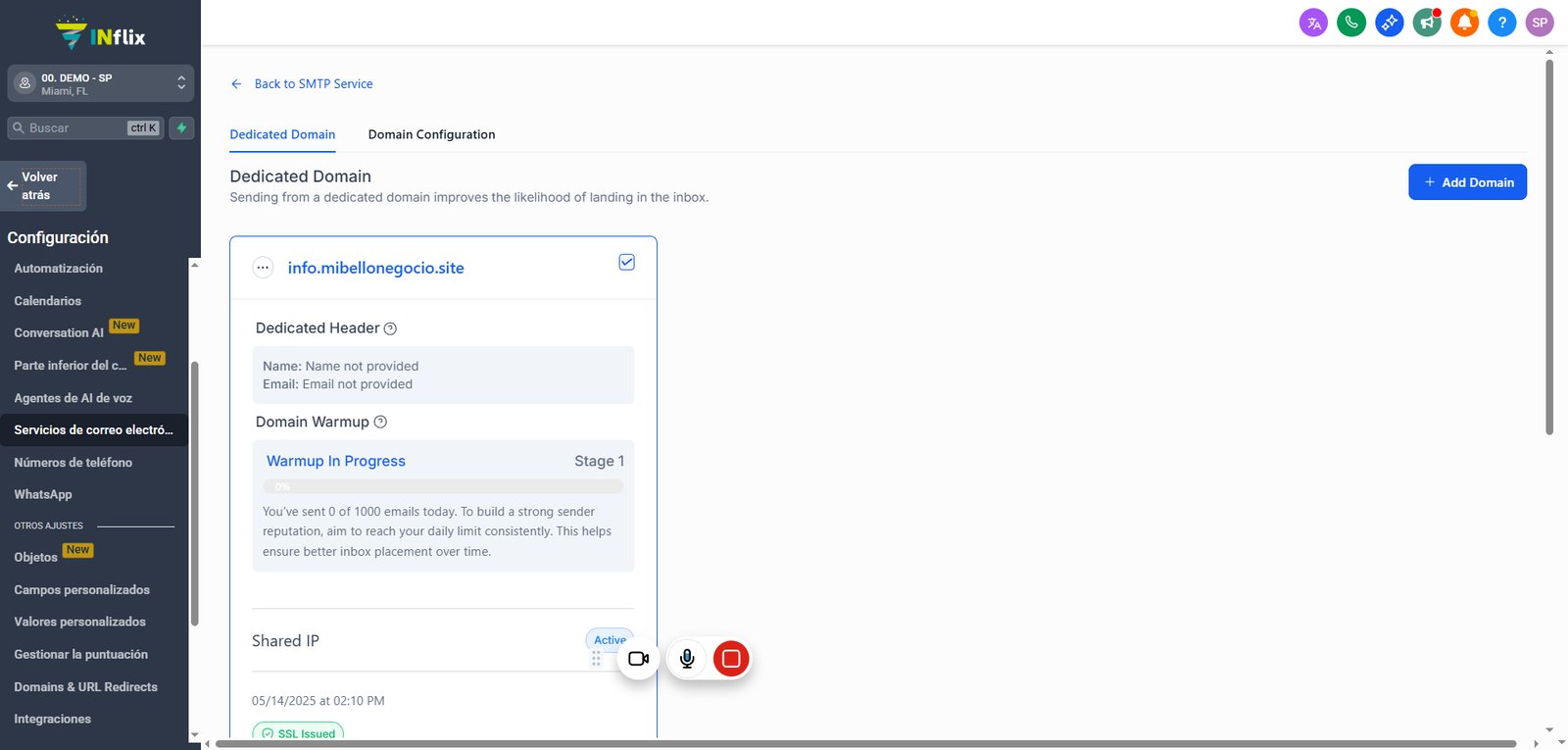Click the green lightning quick actions icon

tap(181, 127)
